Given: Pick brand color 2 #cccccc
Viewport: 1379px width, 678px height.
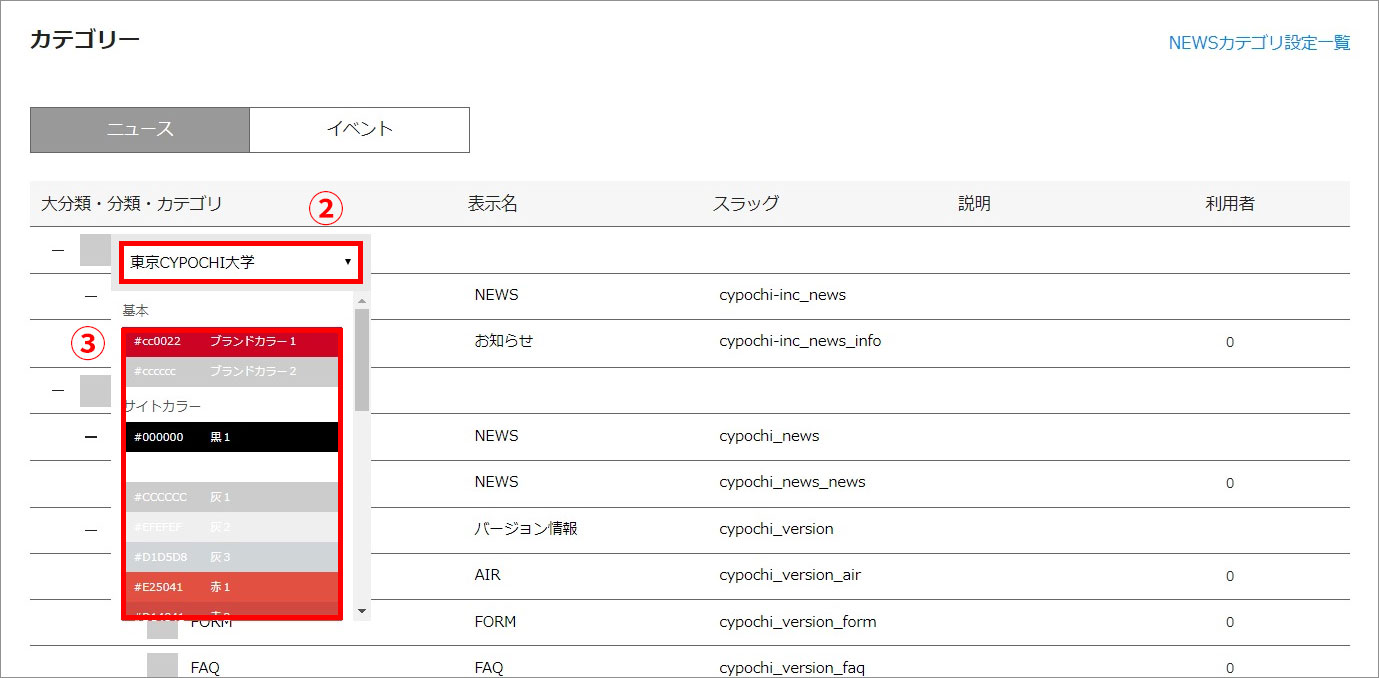Looking at the screenshot, I should tap(232, 372).
